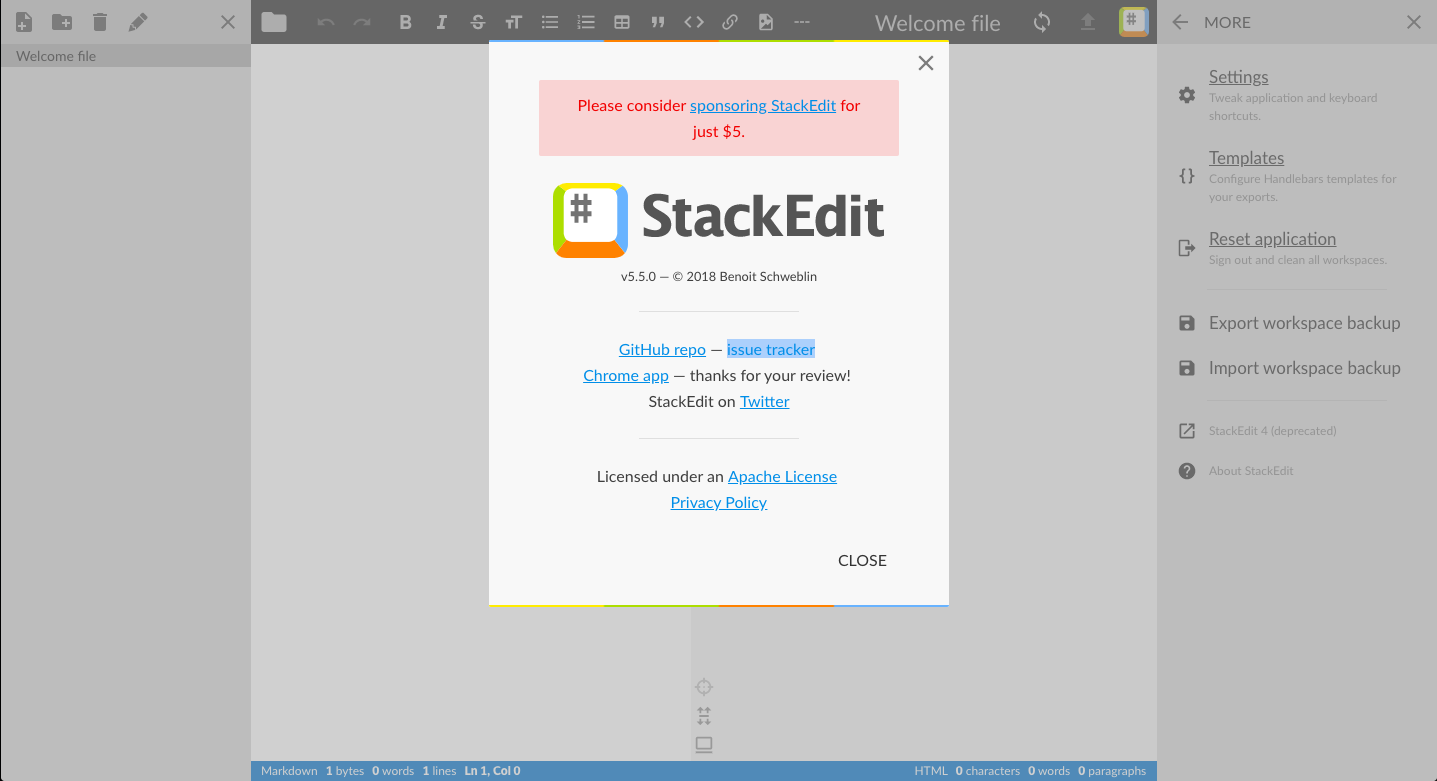
Task: Close the file explorer panel
Action: pyautogui.click(x=228, y=22)
